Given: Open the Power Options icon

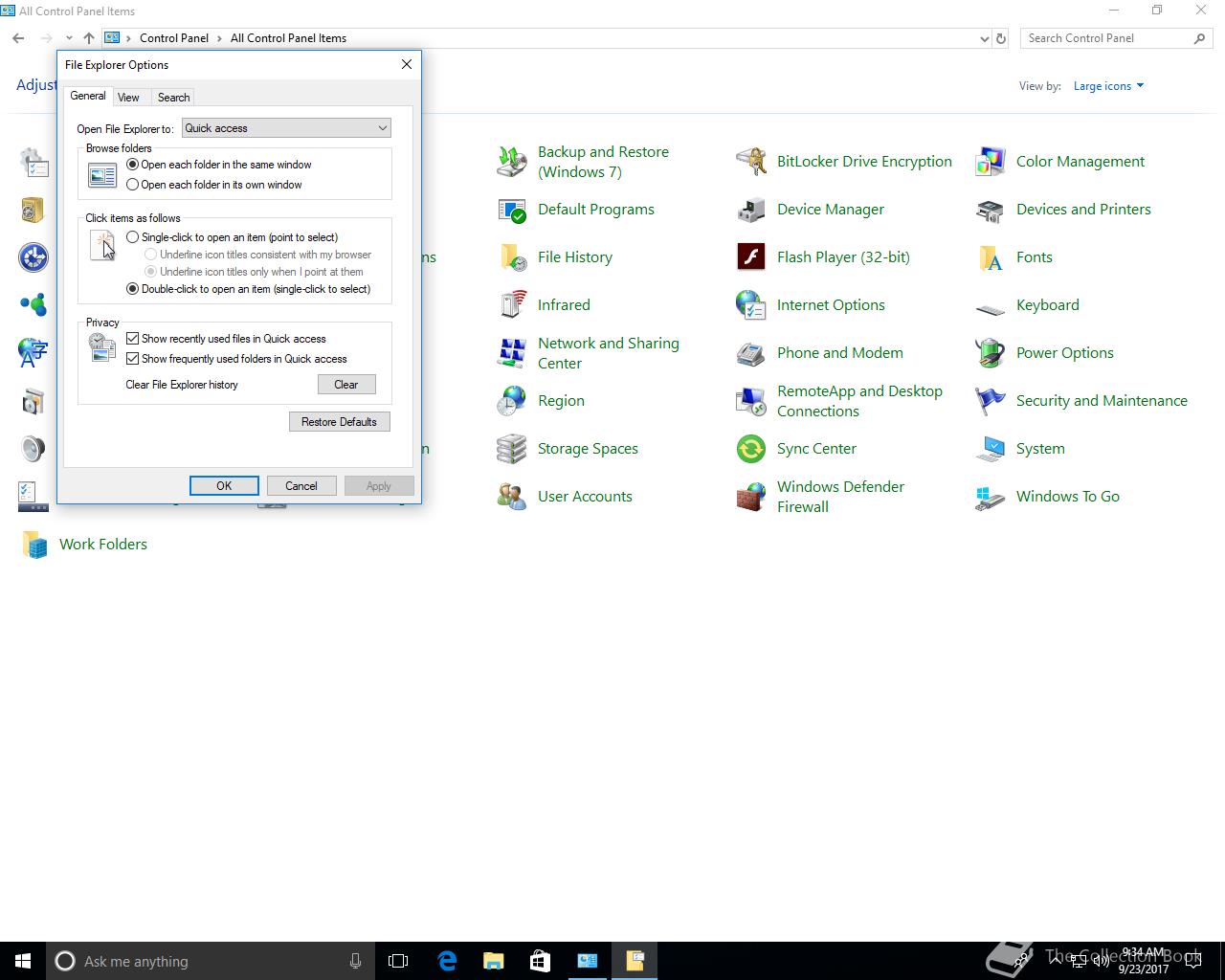Looking at the screenshot, I should [x=991, y=353].
